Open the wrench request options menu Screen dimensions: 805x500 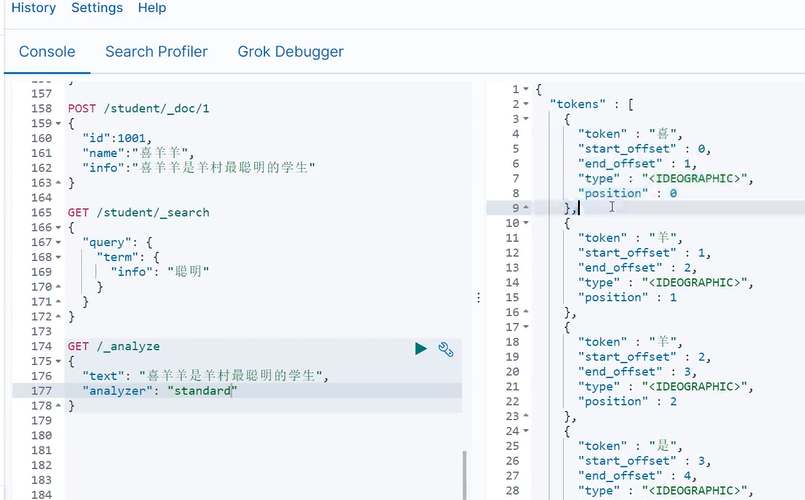(x=446, y=349)
